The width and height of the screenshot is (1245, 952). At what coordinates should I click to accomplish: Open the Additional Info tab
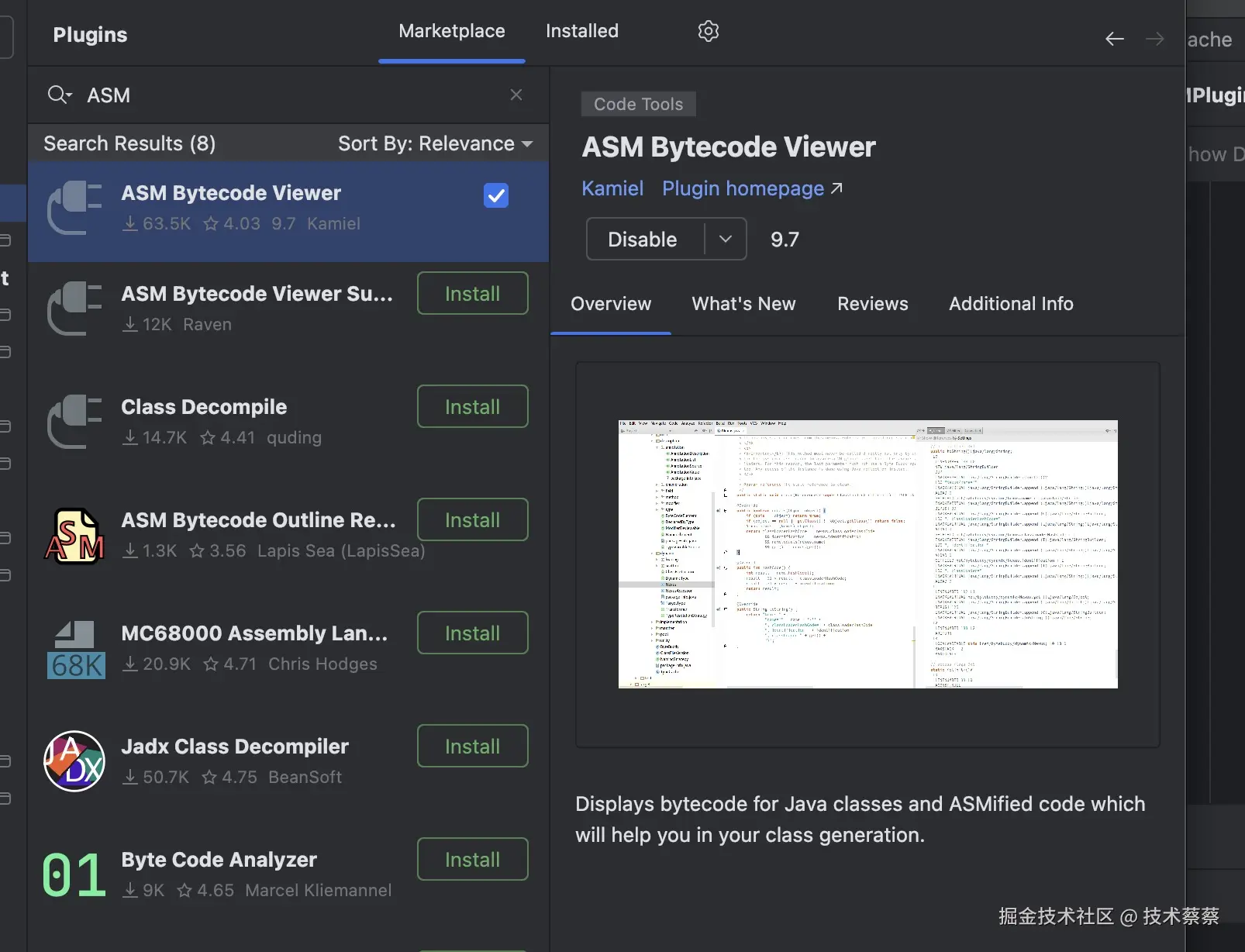(1011, 304)
